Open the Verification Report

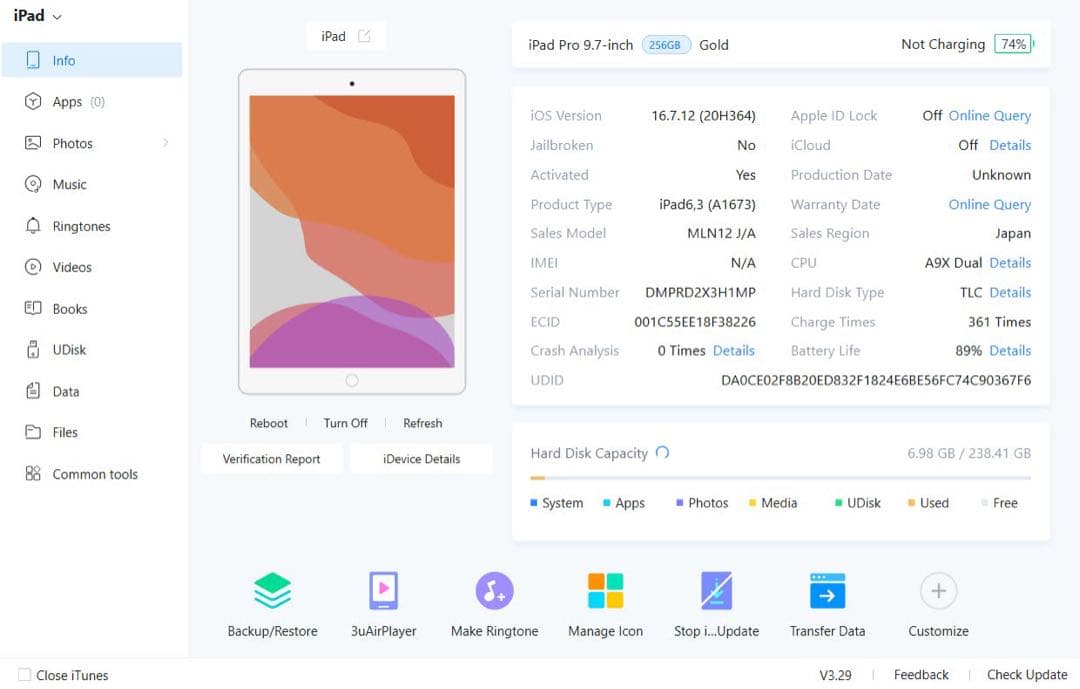point(271,458)
